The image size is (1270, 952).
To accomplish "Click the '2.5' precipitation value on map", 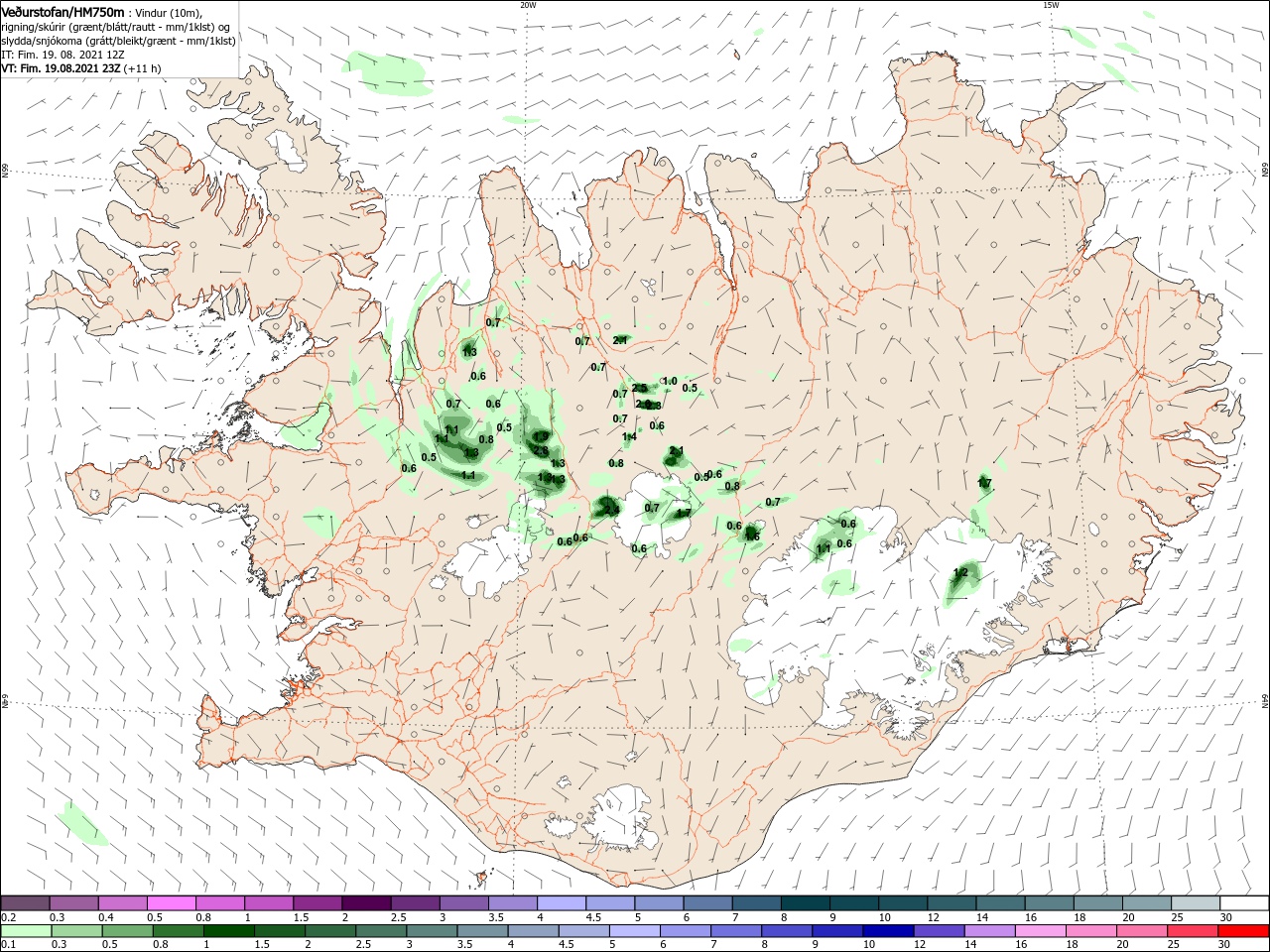I will 640,388.
